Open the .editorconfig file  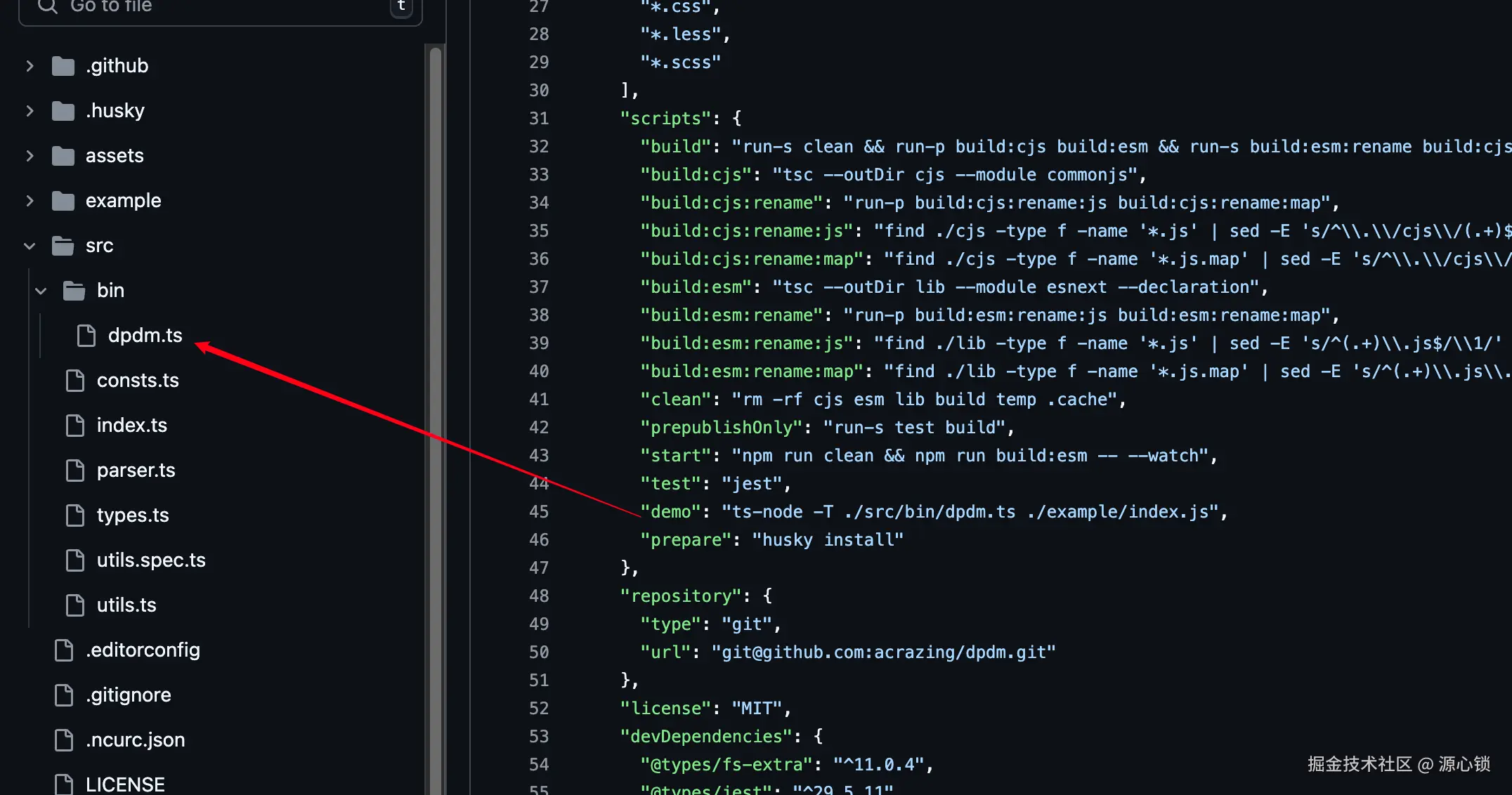[x=143, y=650]
